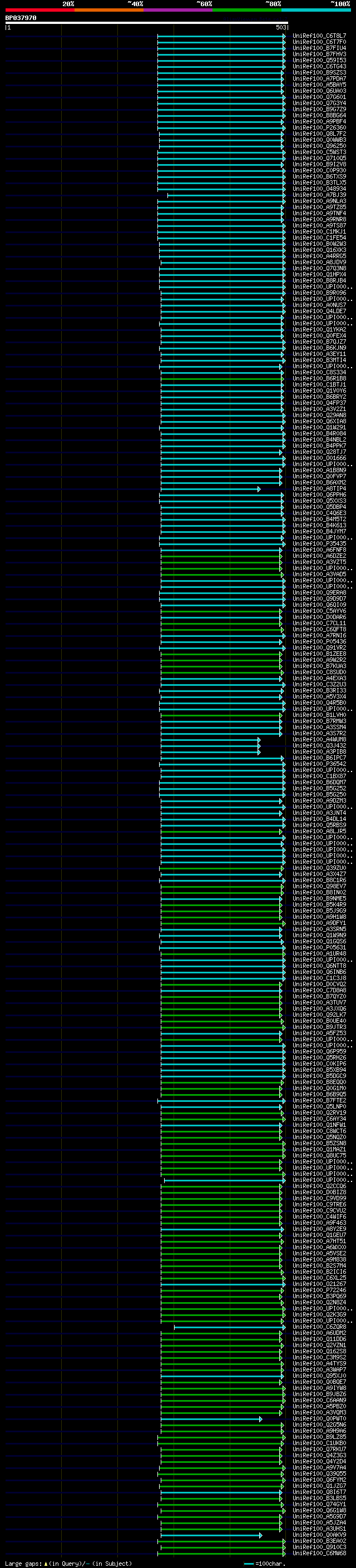Select label UniRef100_B6IPC7

[x=319, y=758]
